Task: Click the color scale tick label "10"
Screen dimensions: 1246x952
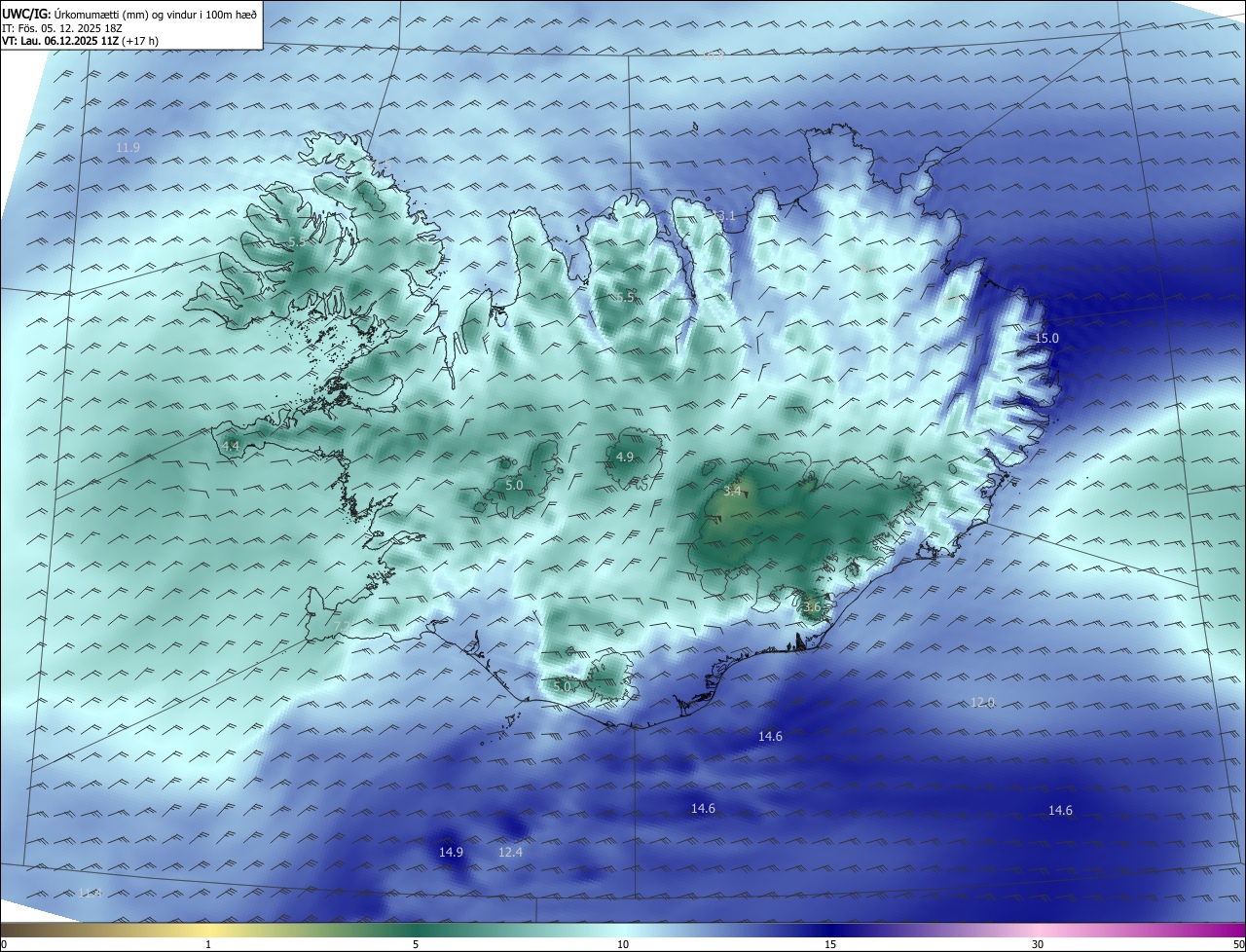Action: point(623,944)
